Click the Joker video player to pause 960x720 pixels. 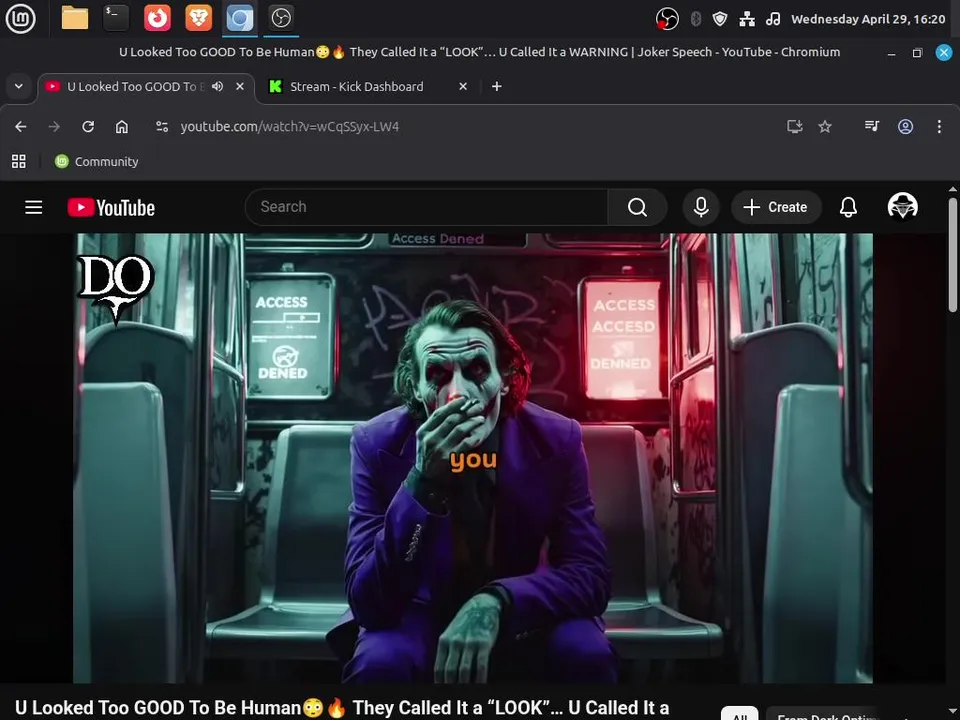point(473,458)
